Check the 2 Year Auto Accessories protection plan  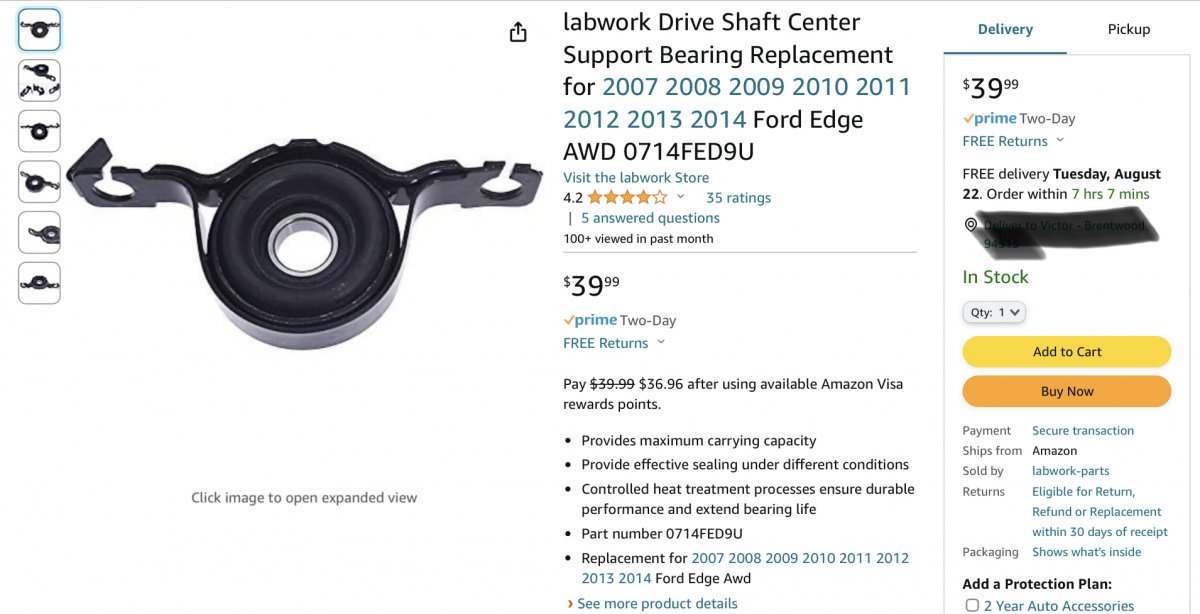click(972, 605)
